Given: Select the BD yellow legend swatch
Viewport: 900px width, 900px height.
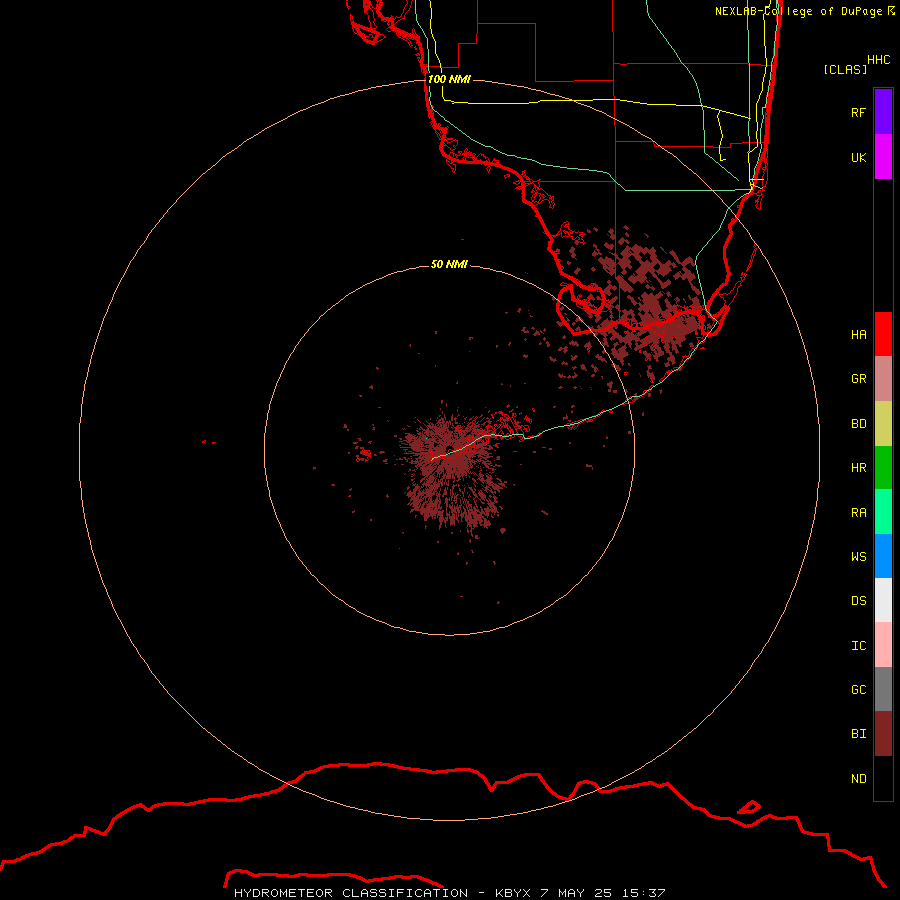Looking at the screenshot, I should coord(883,424).
